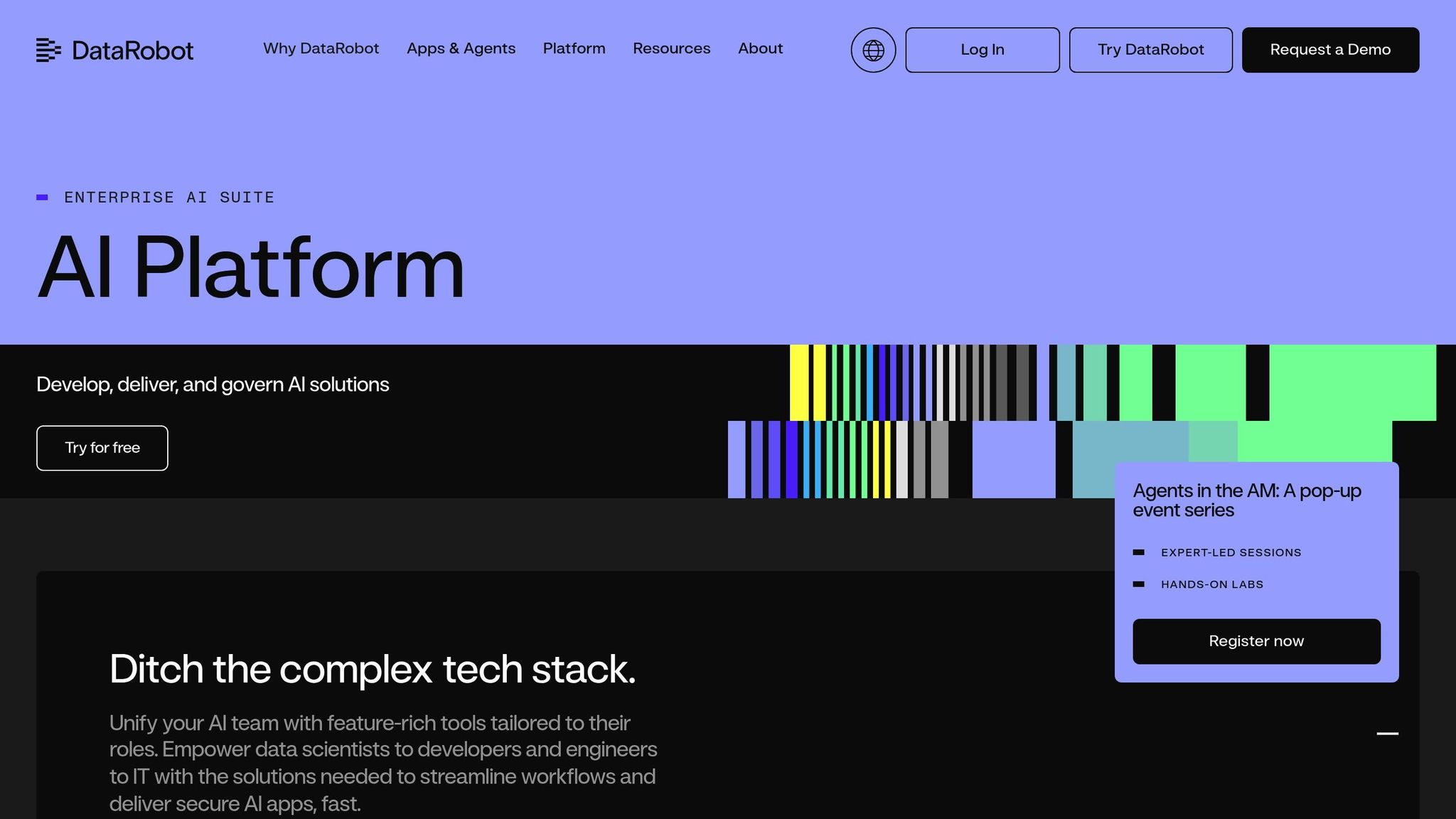The width and height of the screenshot is (1456, 819).
Task: Click the ENTERPRISE AI SUITE label
Action: point(169,197)
